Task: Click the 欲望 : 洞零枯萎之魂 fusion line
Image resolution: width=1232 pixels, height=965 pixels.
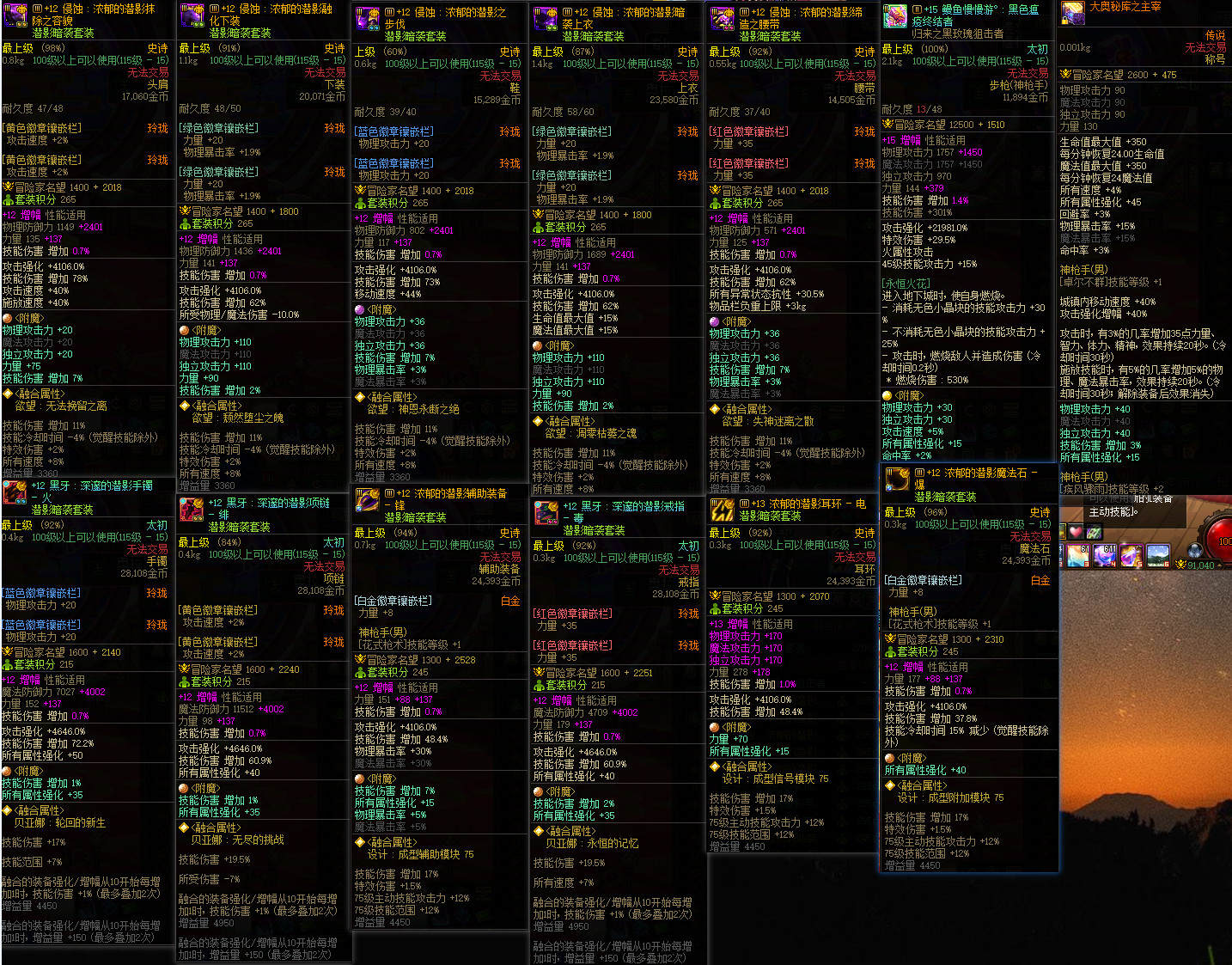Action: coord(591,434)
